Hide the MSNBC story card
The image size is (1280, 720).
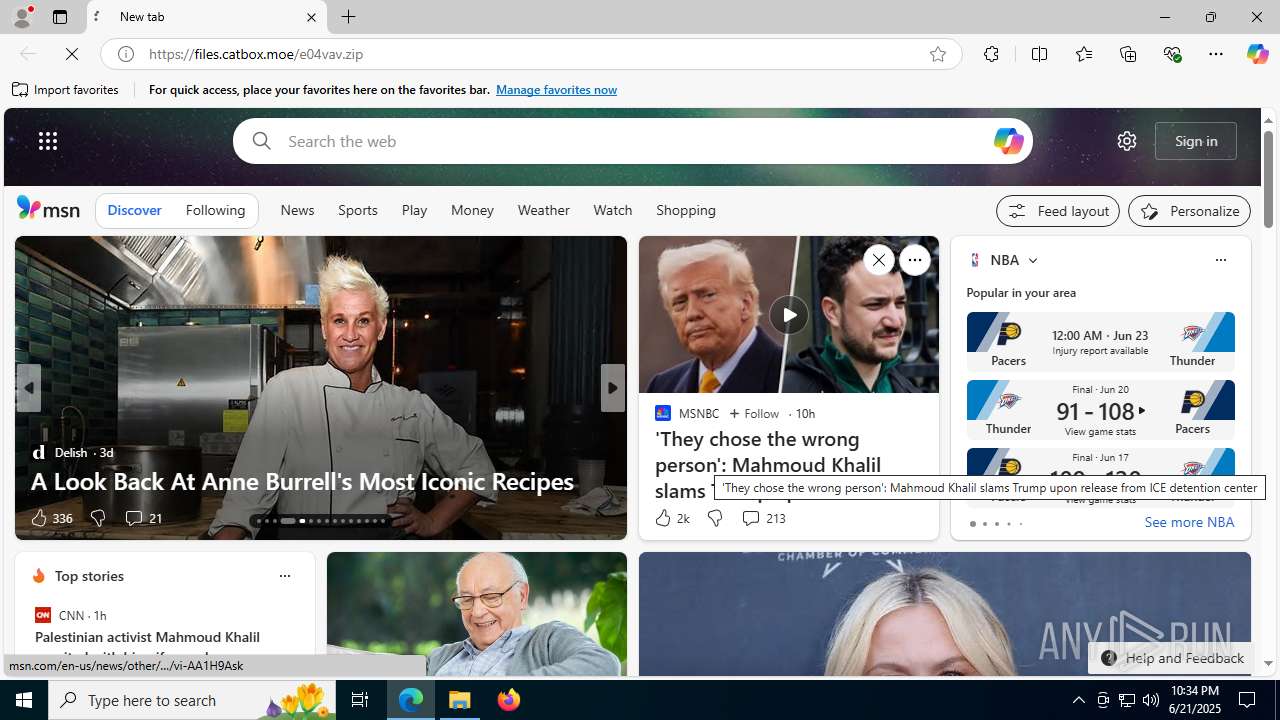tap(878, 260)
